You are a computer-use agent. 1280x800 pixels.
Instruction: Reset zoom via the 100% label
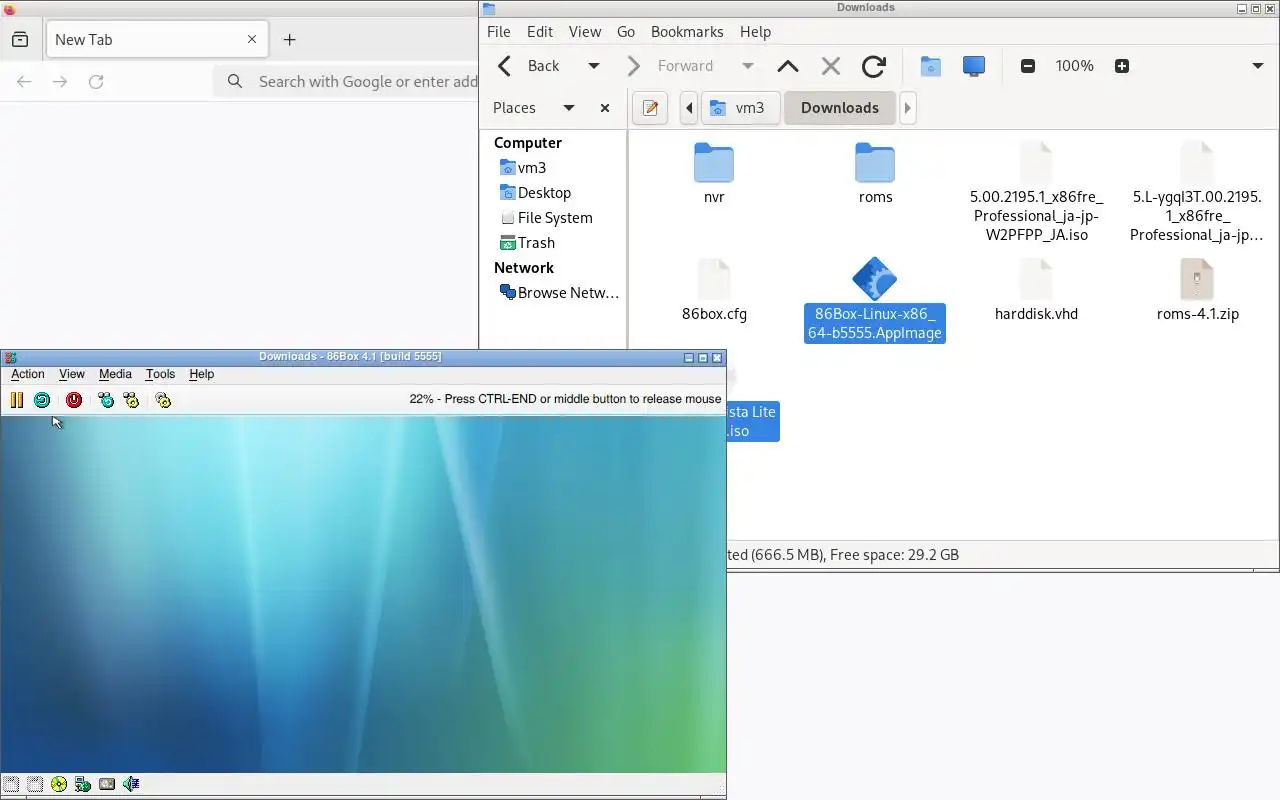pyautogui.click(x=1075, y=66)
